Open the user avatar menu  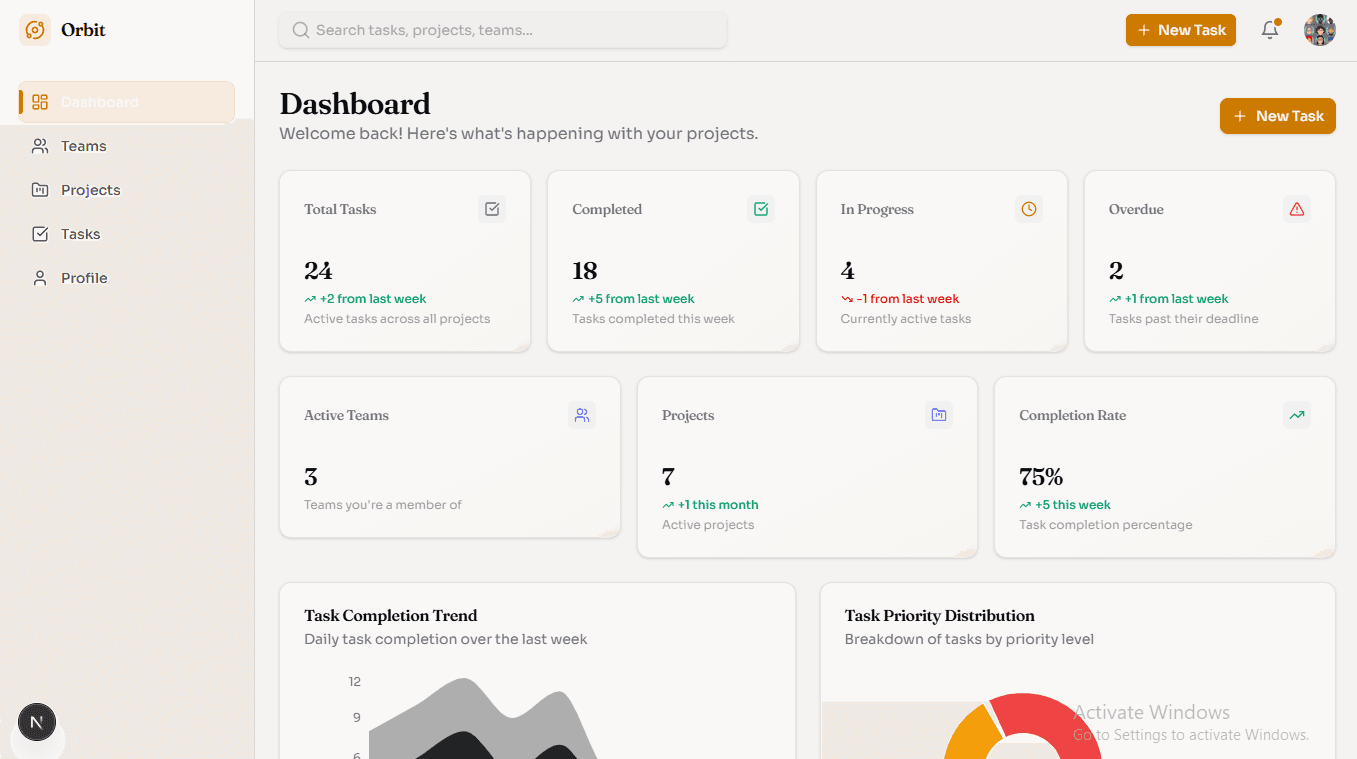click(1320, 30)
